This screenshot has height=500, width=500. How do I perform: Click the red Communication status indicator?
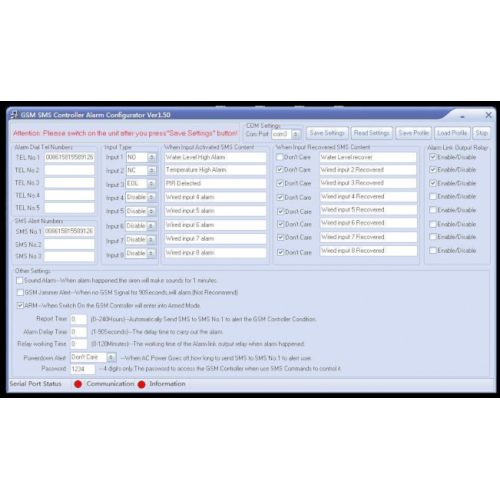pyautogui.click(x=141, y=384)
